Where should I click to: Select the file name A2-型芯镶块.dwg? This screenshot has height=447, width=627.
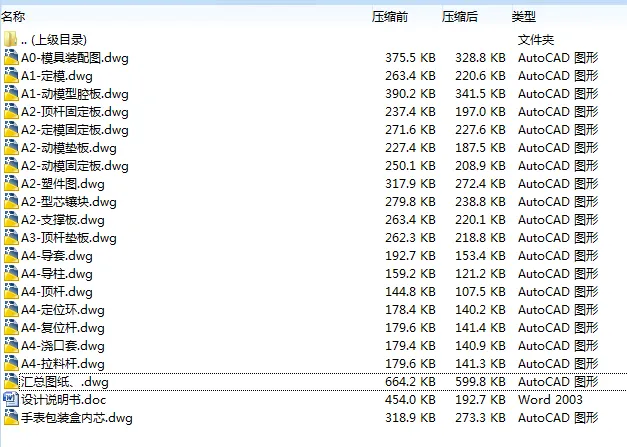(x=69, y=202)
